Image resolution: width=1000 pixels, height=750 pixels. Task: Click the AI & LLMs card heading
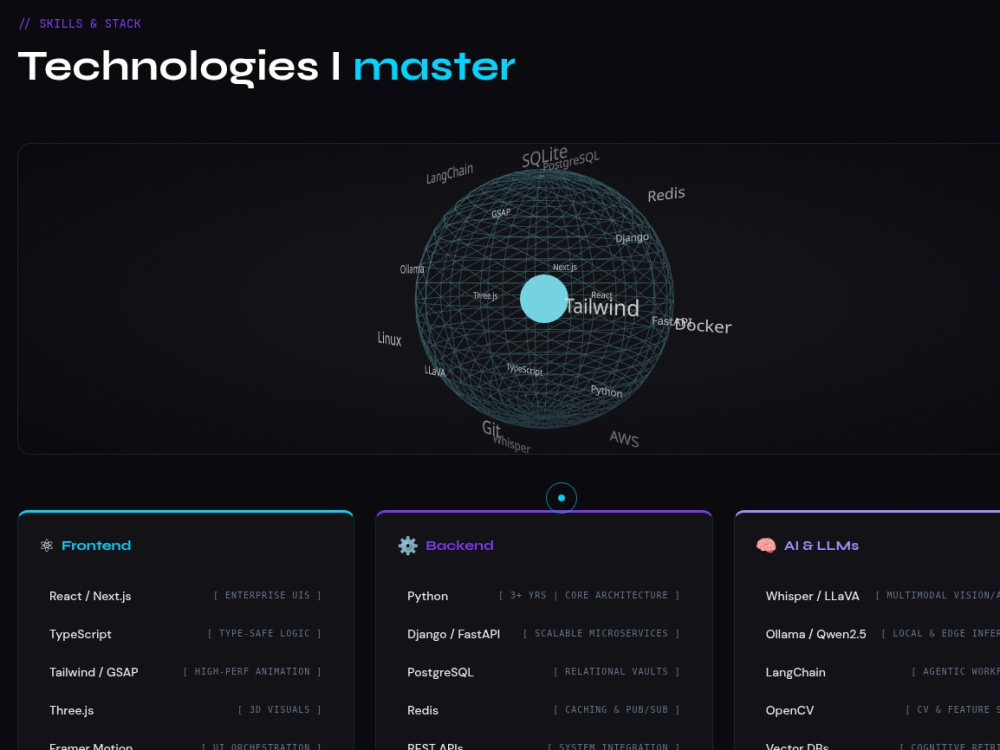pyautogui.click(x=821, y=545)
